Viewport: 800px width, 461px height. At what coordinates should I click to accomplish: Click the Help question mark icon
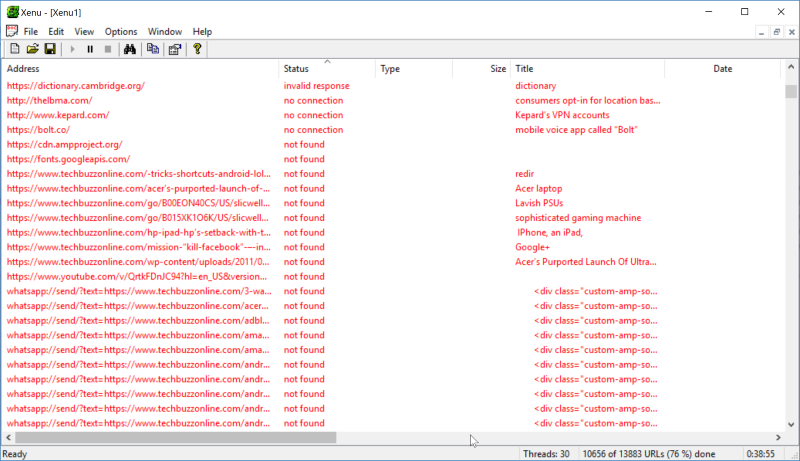pos(197,49)
